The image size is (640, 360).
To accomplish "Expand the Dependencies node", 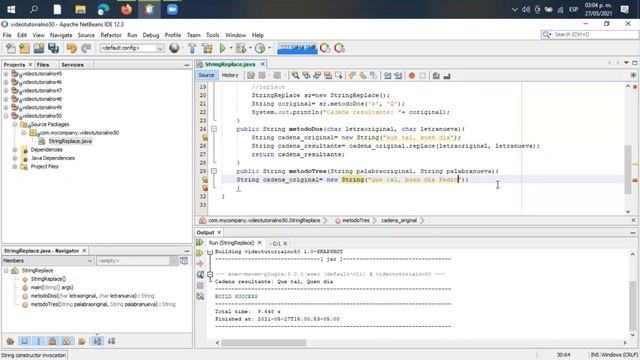I will pos(15,150).
